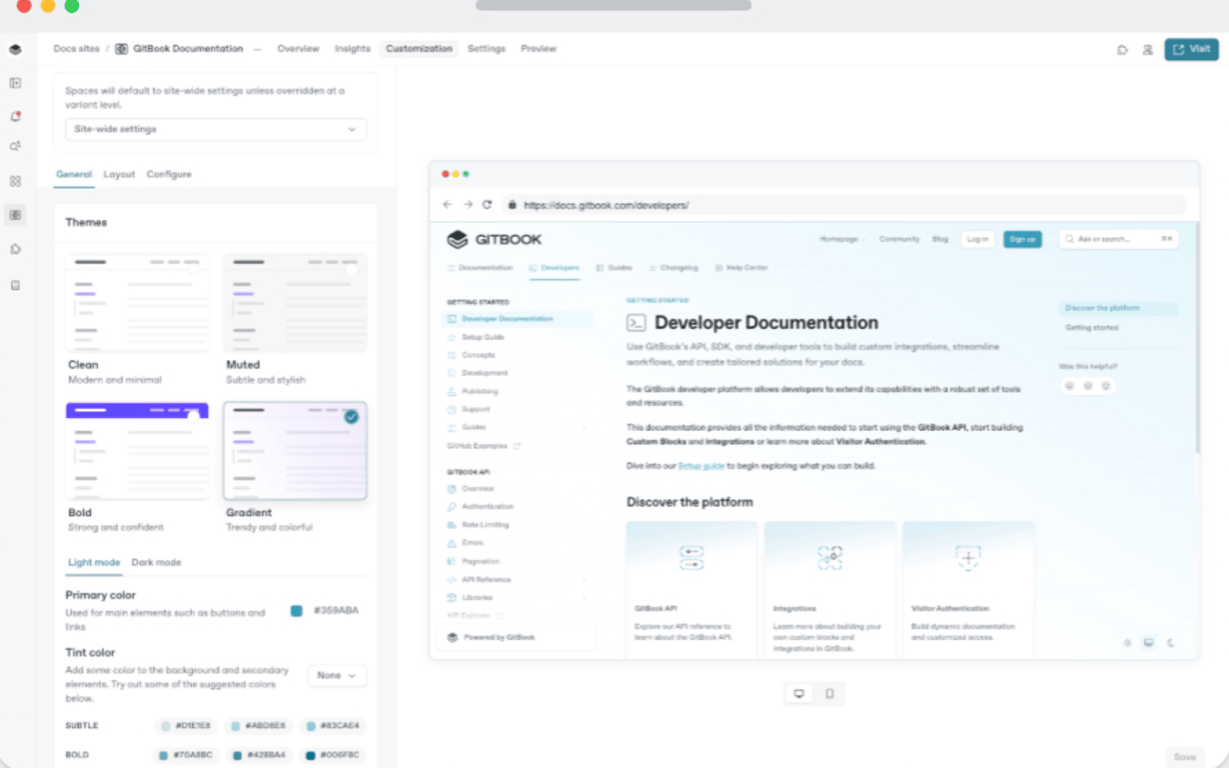Switch preview to desktop view below the preview
This screenshot has width=1229, height=768.
pos(799,693)
